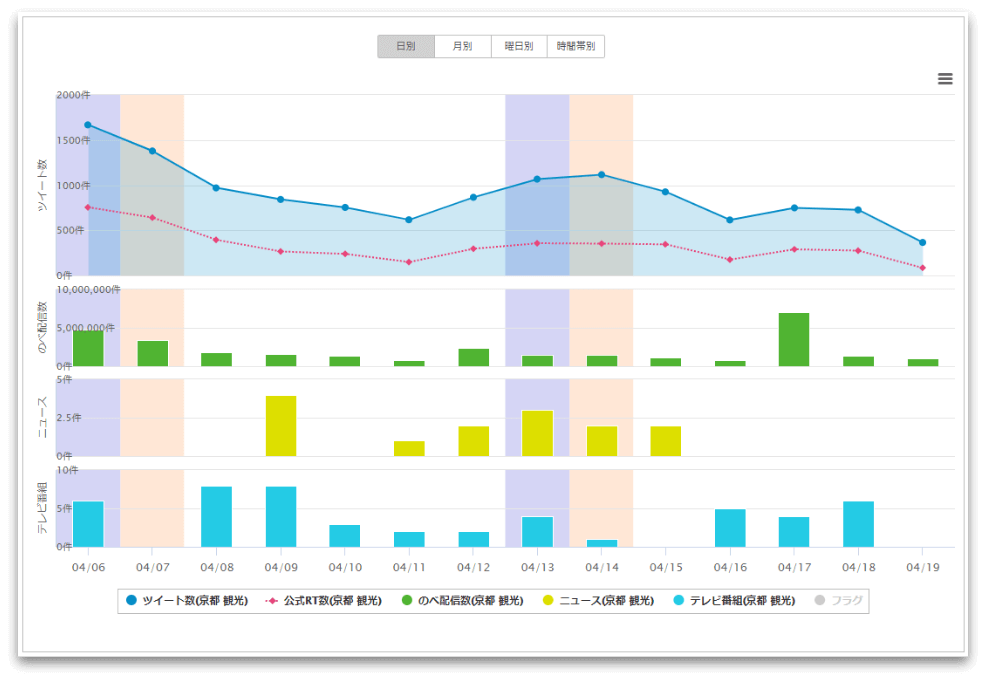The image size is (986, 681).
Task: Click the tall green bar on 04/17
Action: click(793, 339)
